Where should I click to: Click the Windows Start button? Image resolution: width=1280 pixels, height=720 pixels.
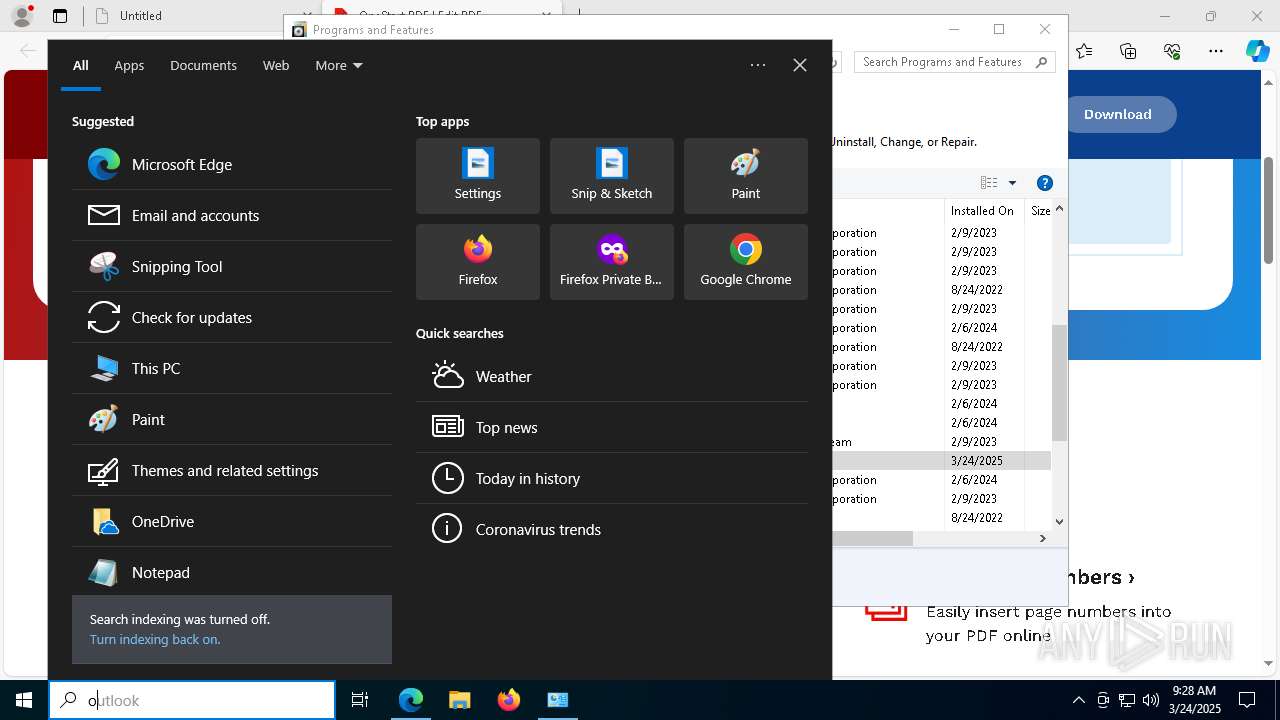click(x=24, y=700)
